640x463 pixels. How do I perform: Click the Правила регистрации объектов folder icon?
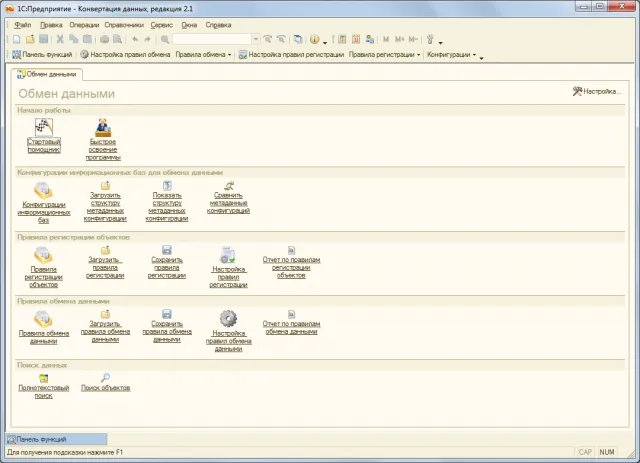tap(43, 255)
